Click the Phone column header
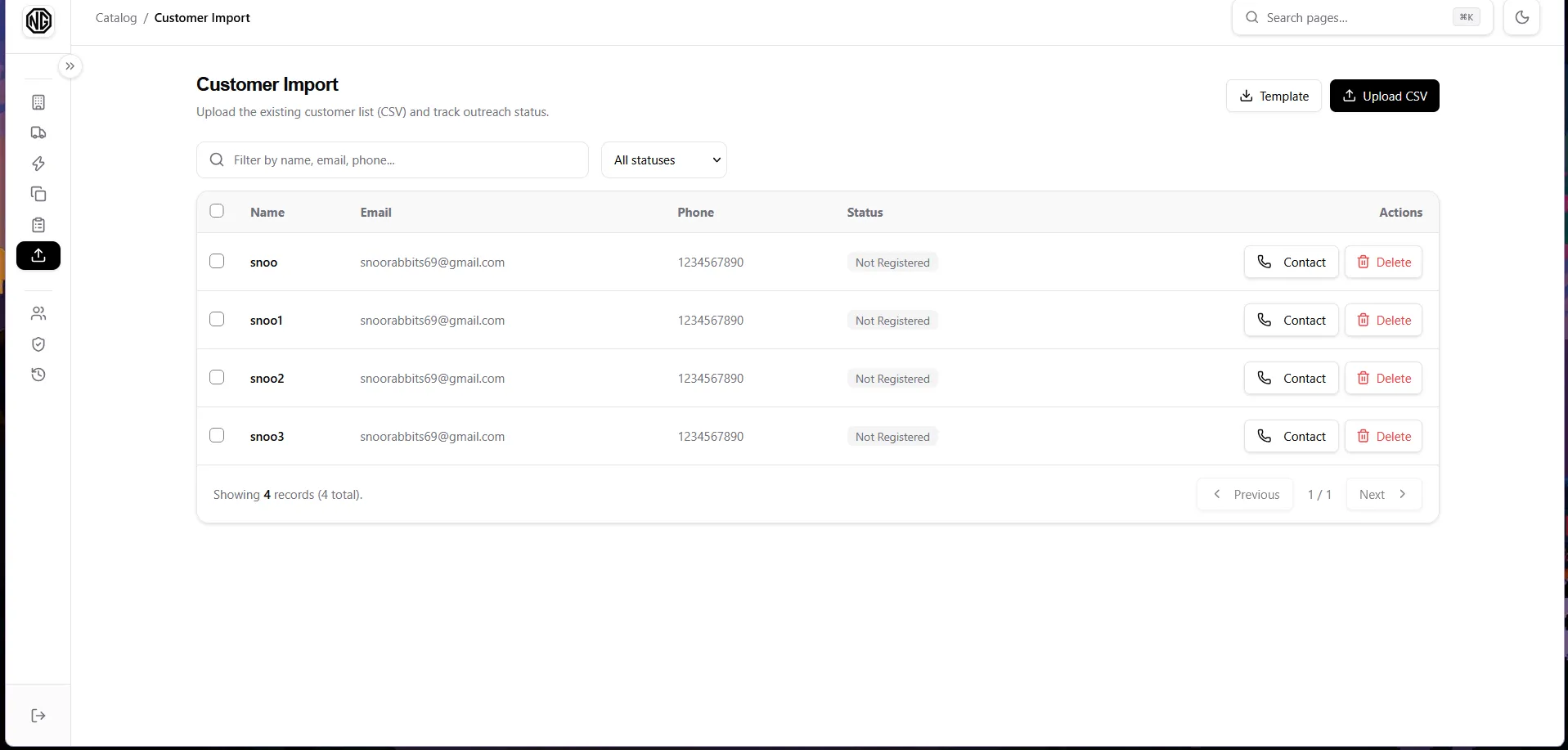Screen dimensions: 1568x750 [695, 212]
